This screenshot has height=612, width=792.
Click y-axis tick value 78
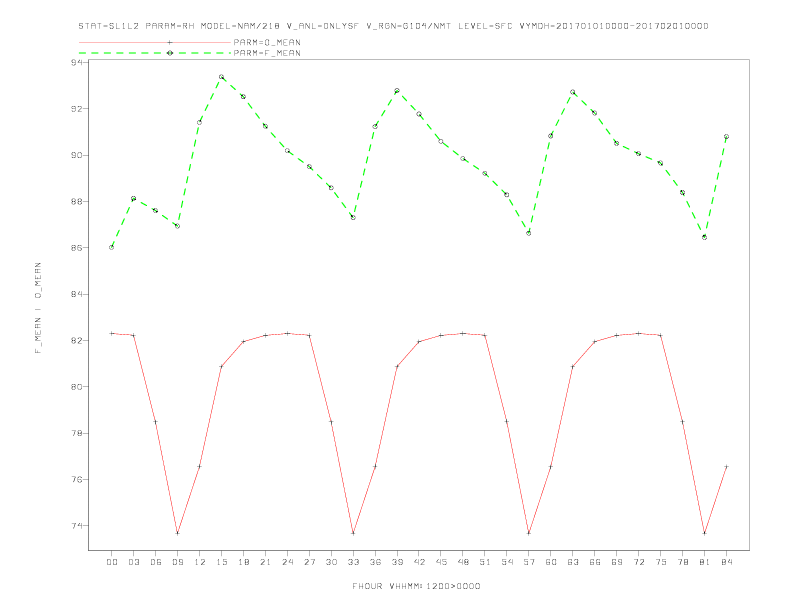tap(77, 433)
